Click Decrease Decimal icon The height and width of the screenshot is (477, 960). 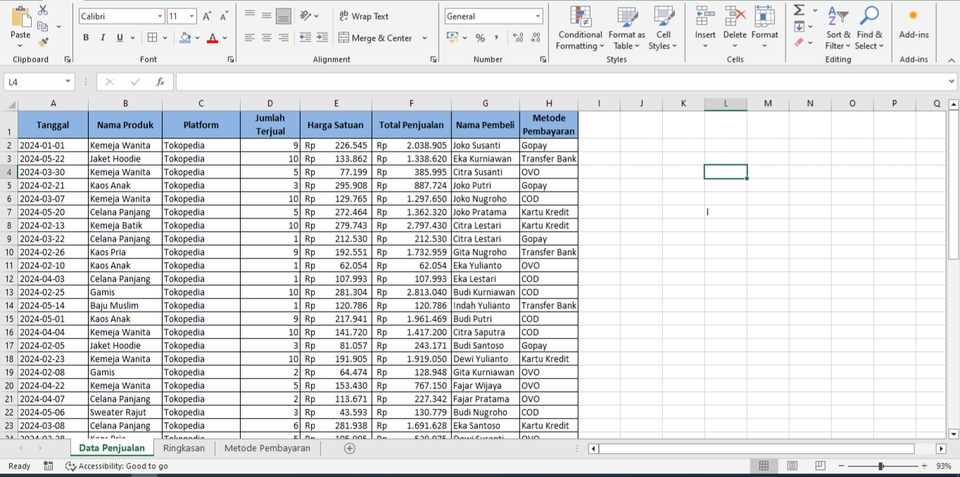[536, 38]
